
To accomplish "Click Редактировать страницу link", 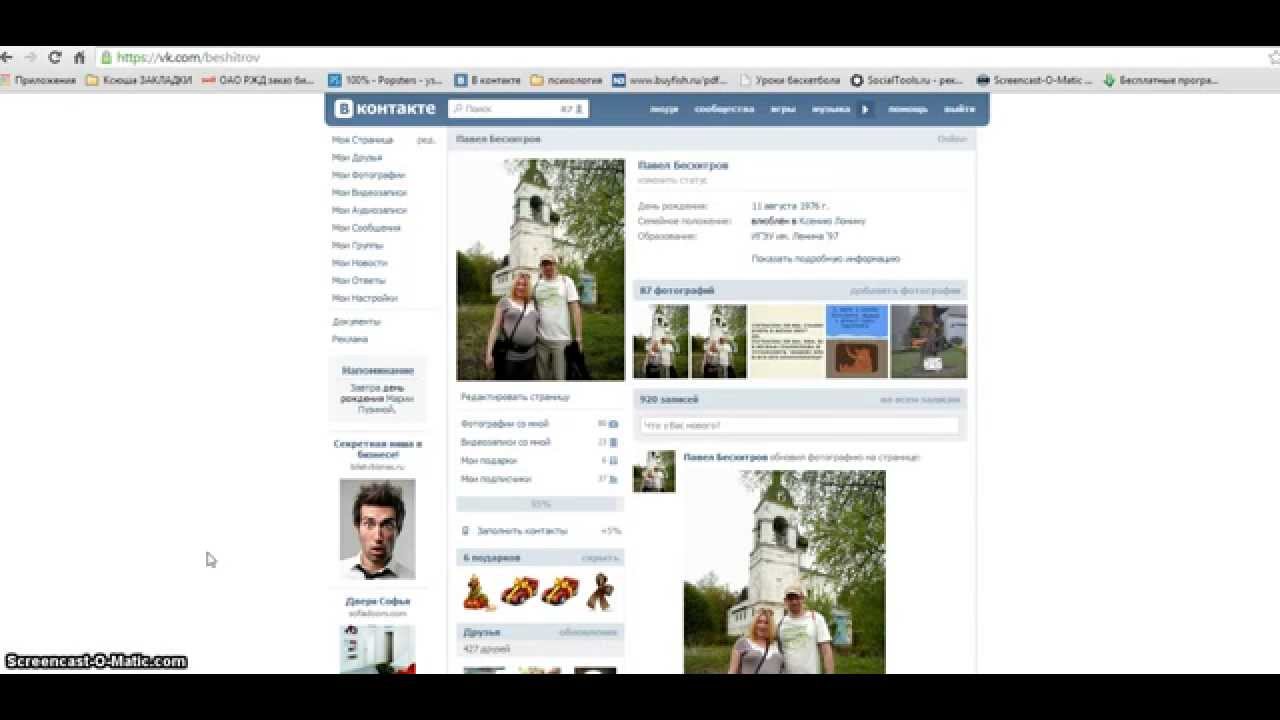I will click(515, 397).
